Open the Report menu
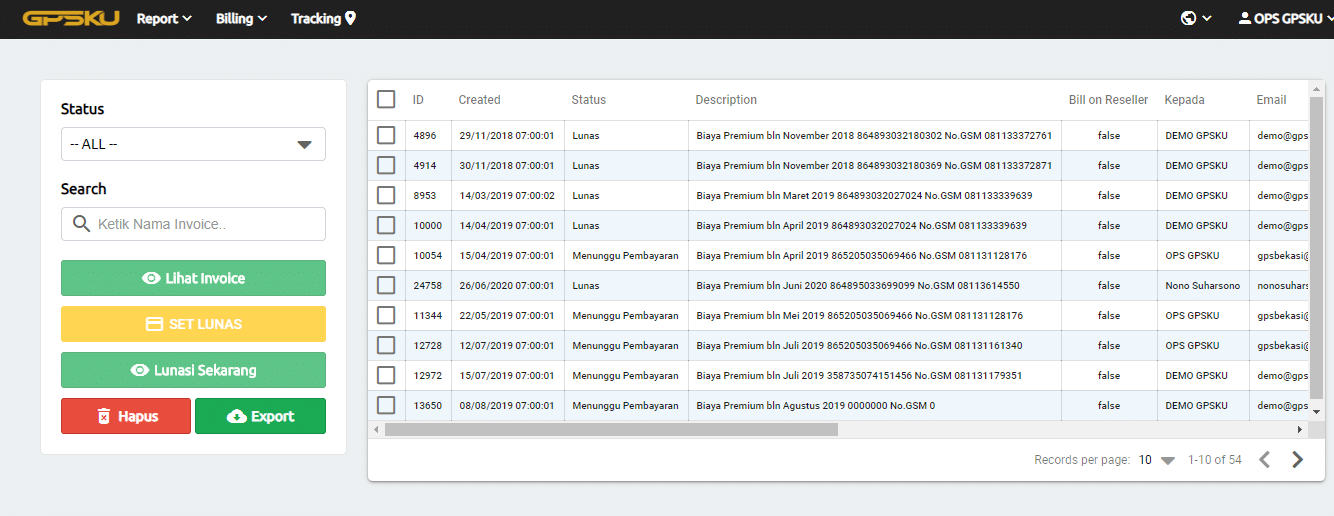The image size is (1334, 516). 164,18
